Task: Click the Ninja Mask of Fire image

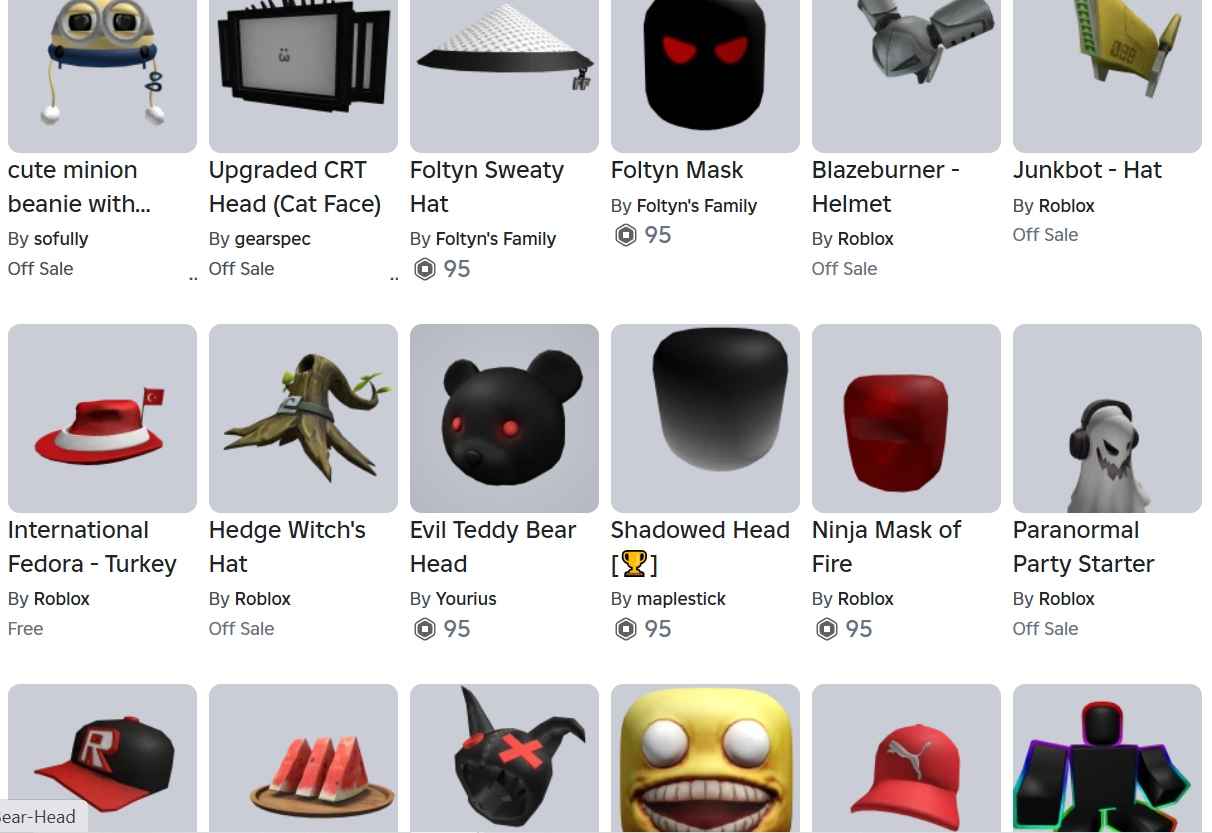Action: pyautogui.click(x=906, y=418)
